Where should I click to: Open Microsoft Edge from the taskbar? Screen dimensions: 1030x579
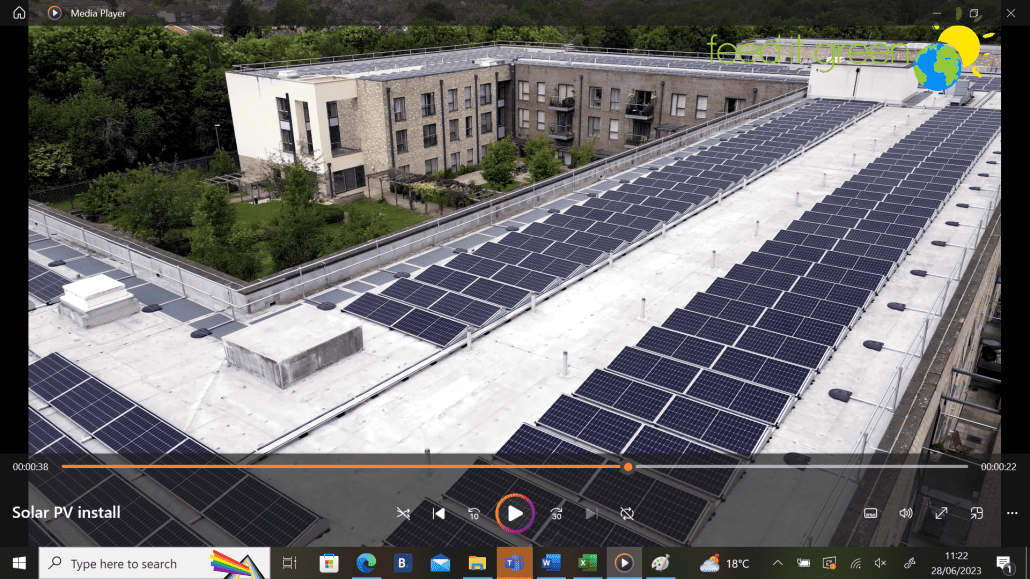(367, 564)
